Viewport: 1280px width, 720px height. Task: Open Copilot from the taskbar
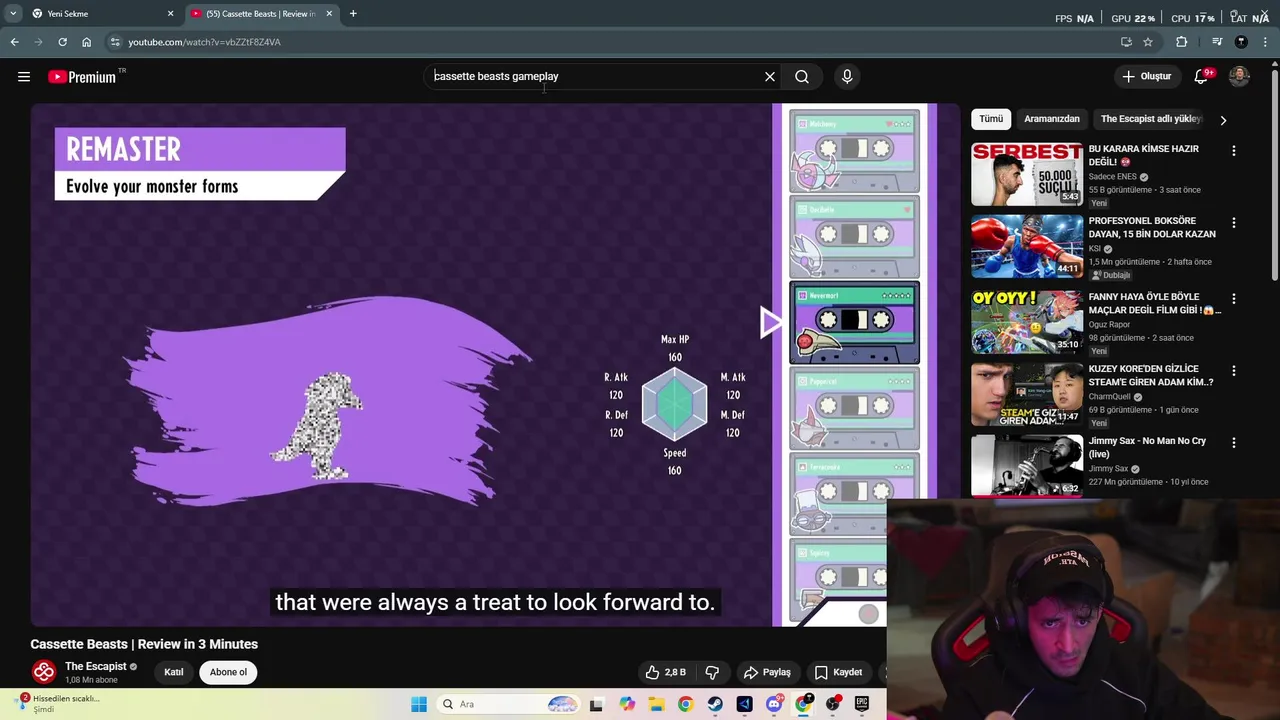[627, 704]
